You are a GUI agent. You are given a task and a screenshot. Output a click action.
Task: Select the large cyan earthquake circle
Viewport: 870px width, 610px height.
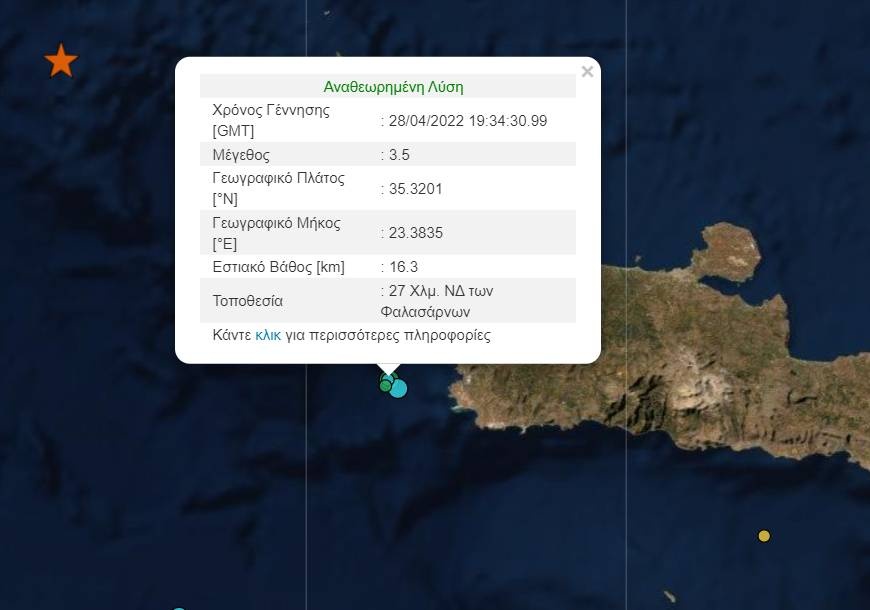coord(399,388)
